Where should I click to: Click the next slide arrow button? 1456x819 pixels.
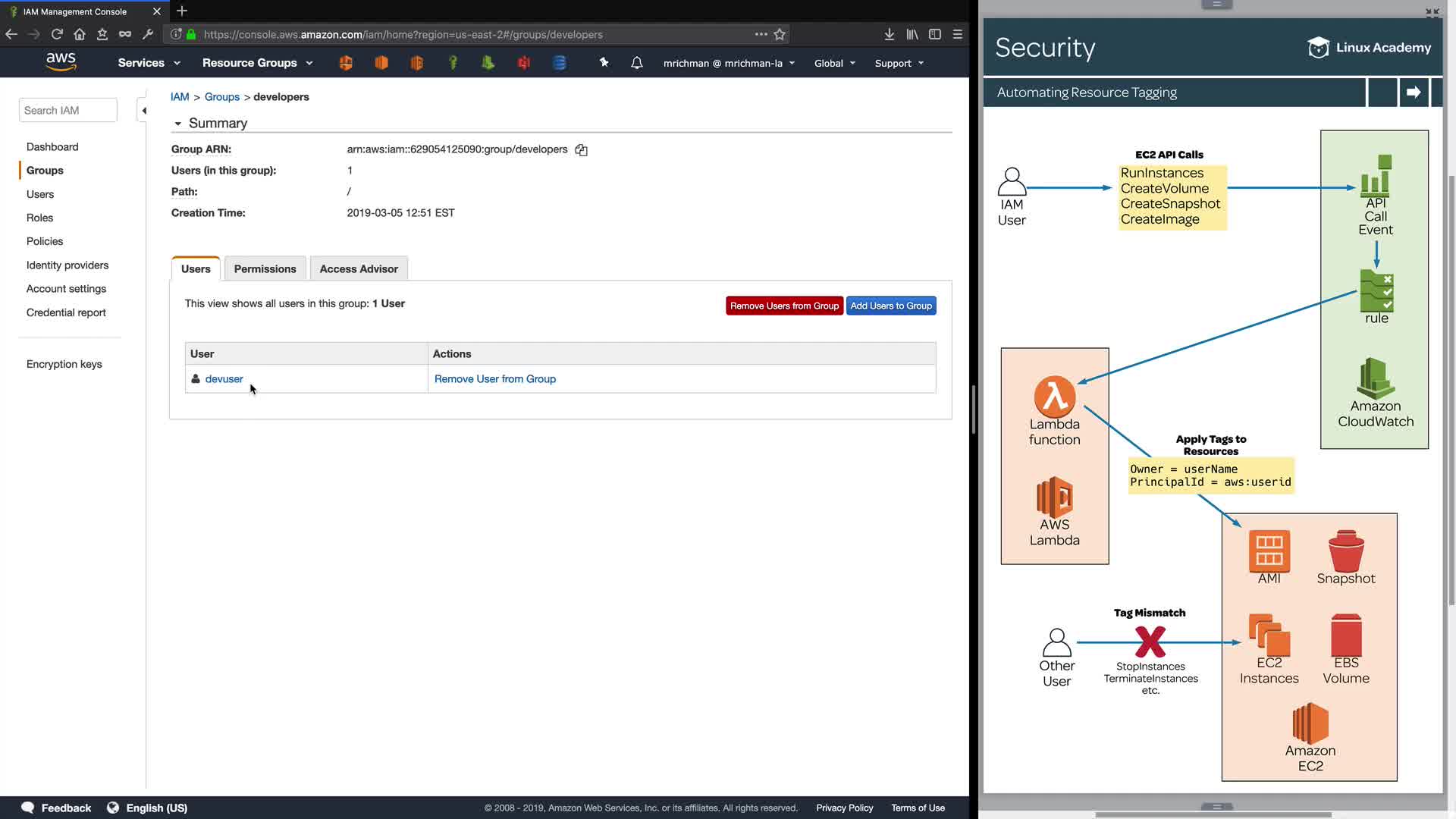pos(1413,93)
